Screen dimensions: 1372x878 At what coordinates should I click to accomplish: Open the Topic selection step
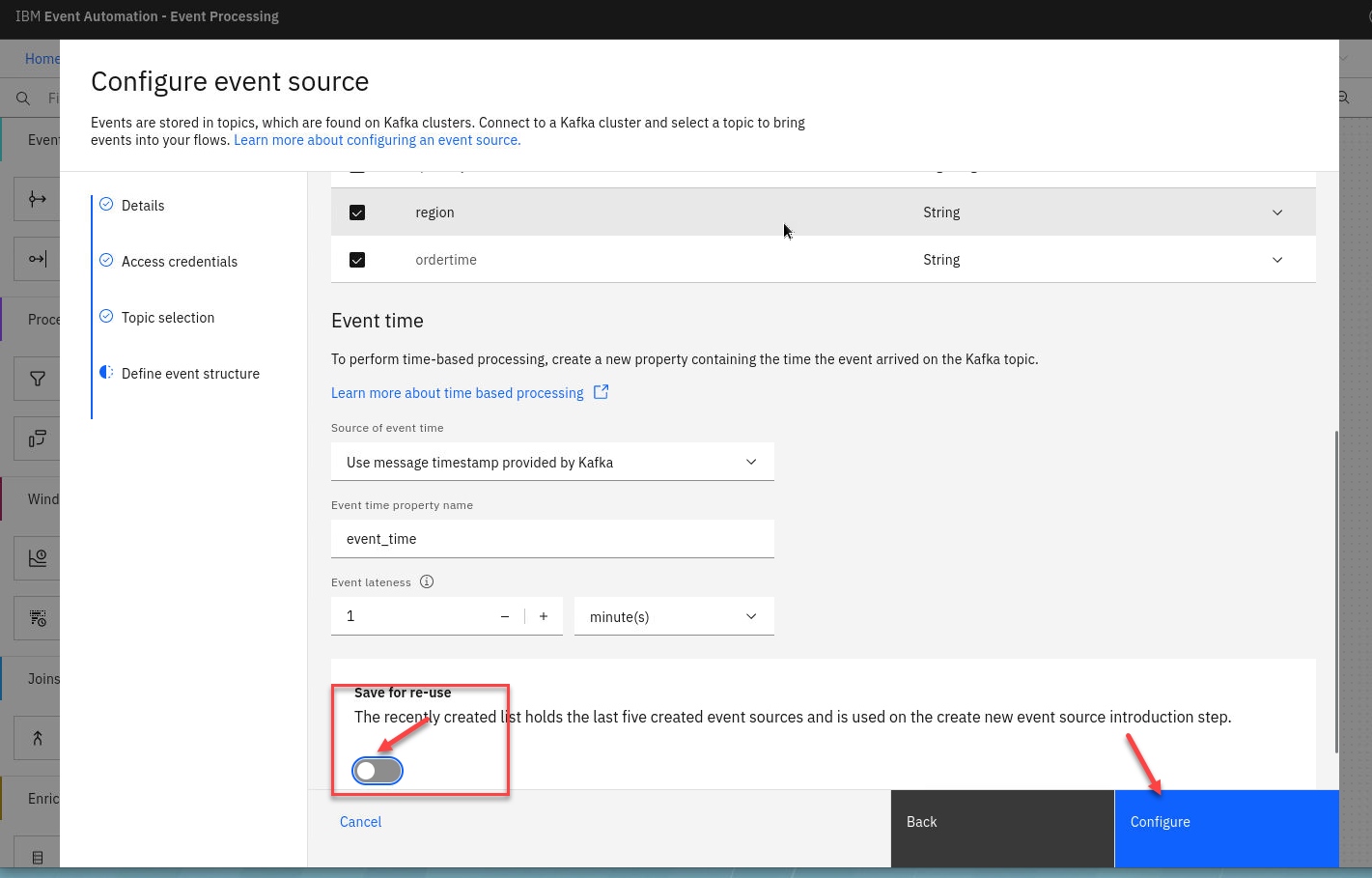[168, 318]
